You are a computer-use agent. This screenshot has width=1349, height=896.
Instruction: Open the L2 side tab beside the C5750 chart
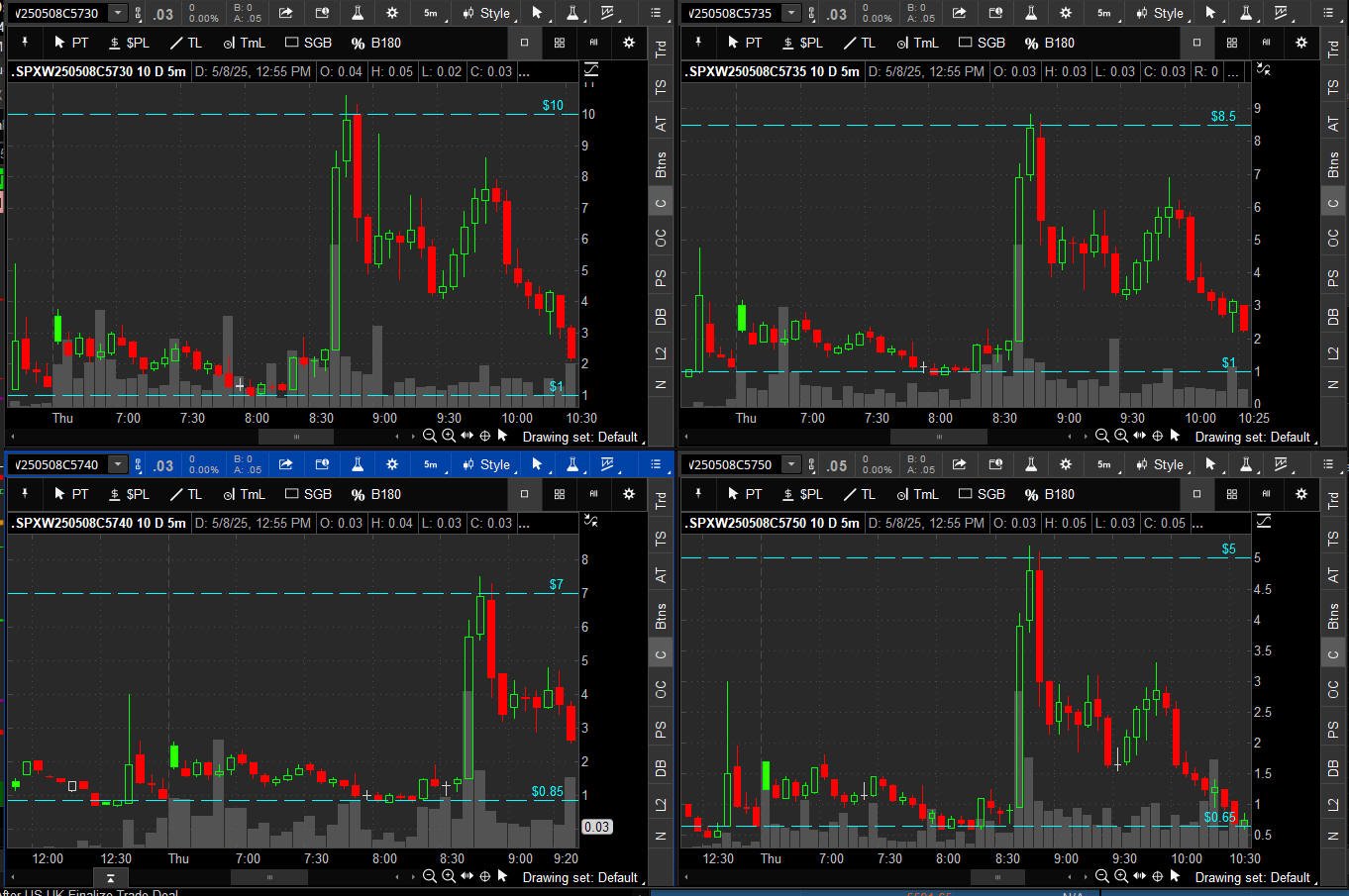click(1333, 805)
